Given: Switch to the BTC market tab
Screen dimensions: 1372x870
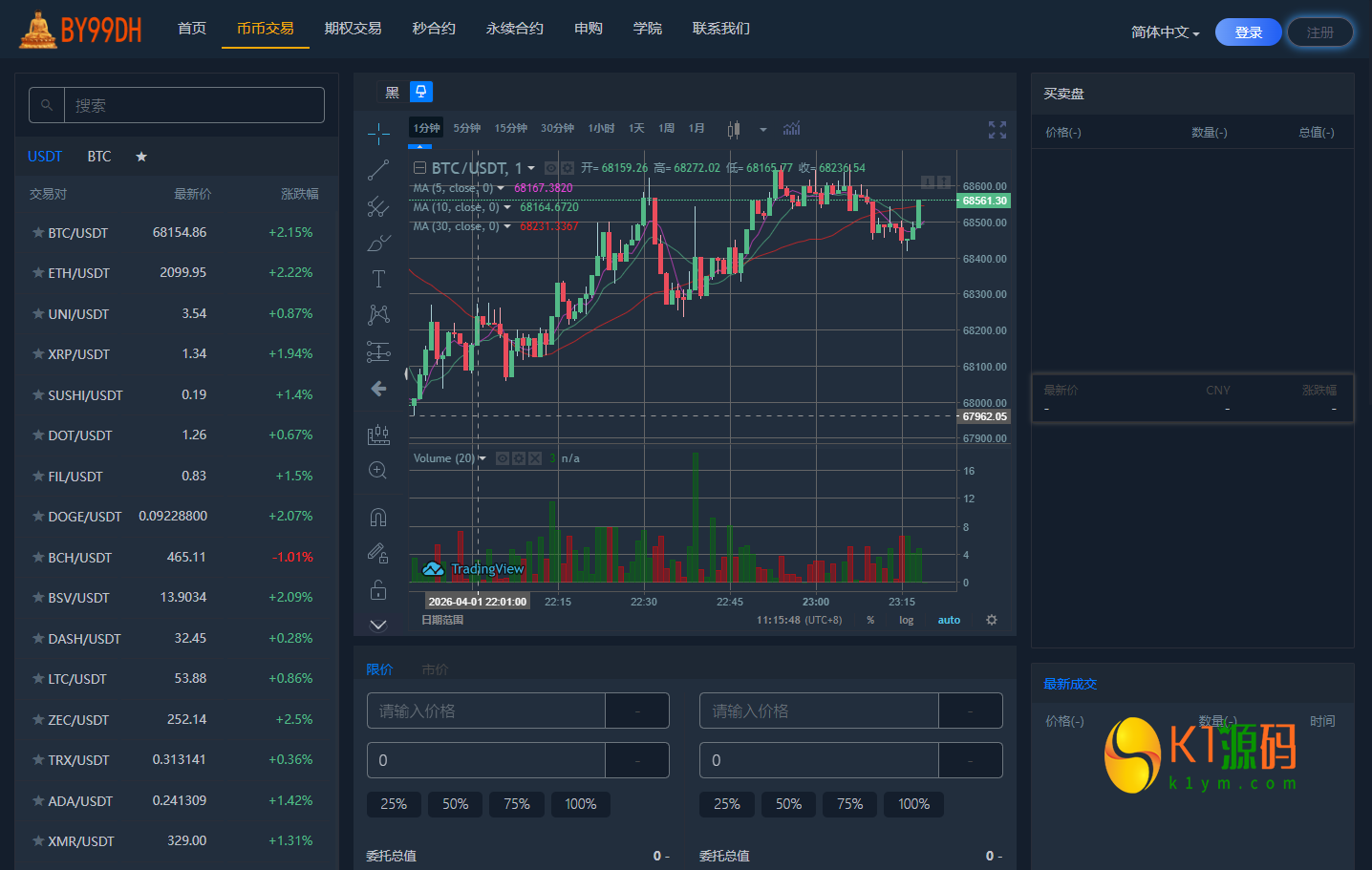Looking at the screenshot, I should pyautogui.click(x=98, y=156).
